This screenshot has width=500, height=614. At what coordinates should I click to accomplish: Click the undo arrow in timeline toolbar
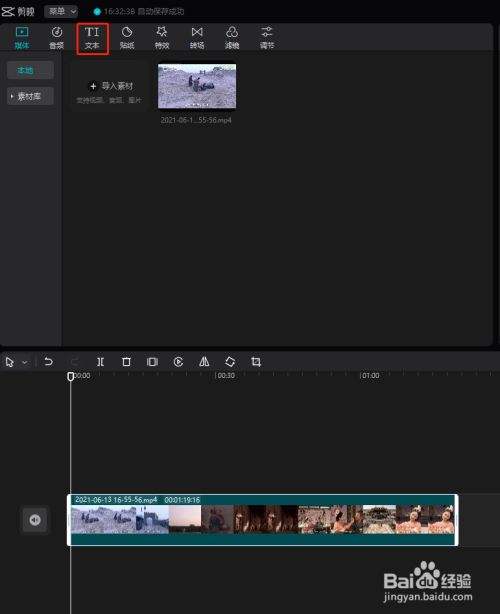49,361
